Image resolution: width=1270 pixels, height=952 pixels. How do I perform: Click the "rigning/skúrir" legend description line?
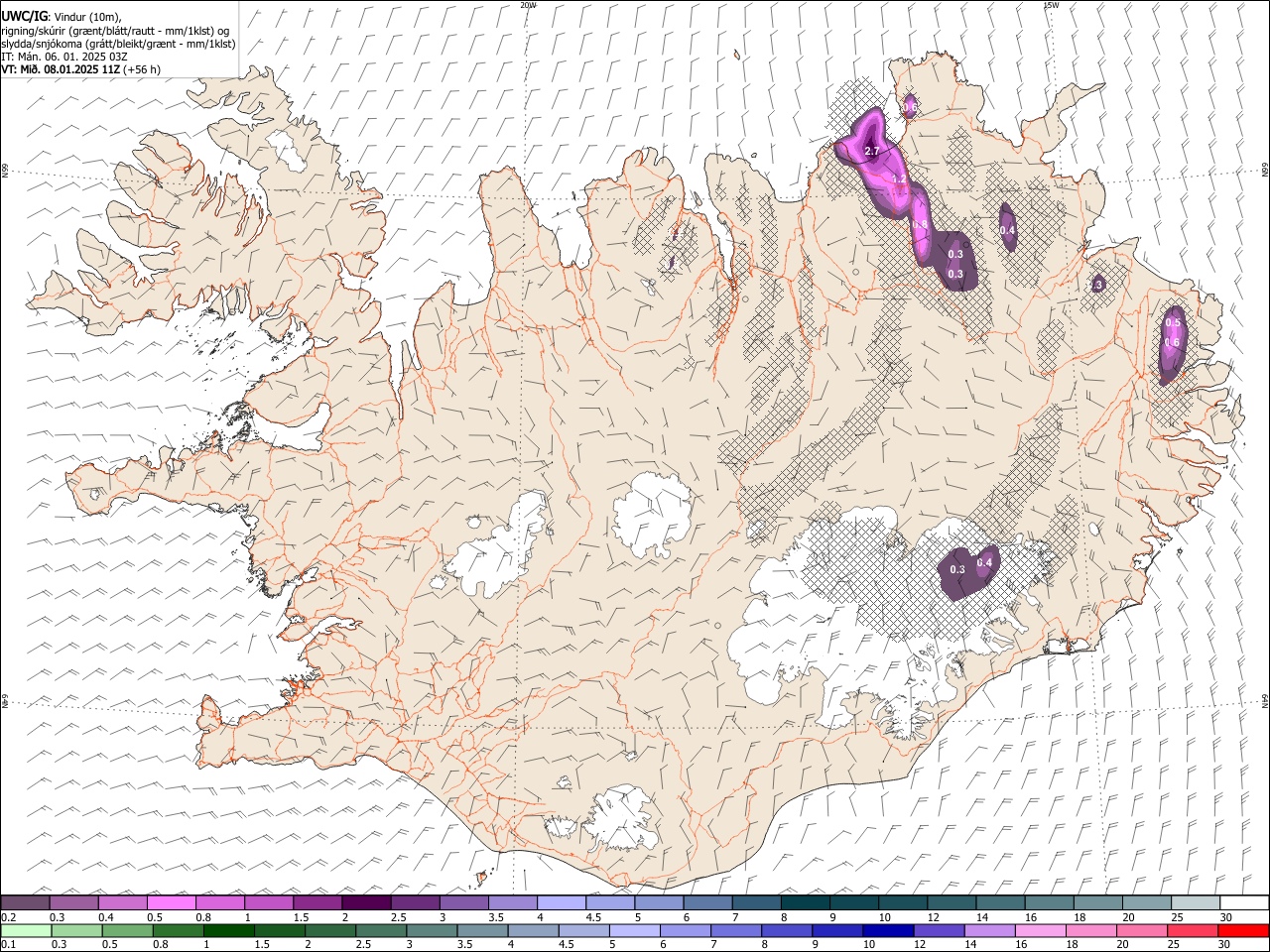pos(115,31)
